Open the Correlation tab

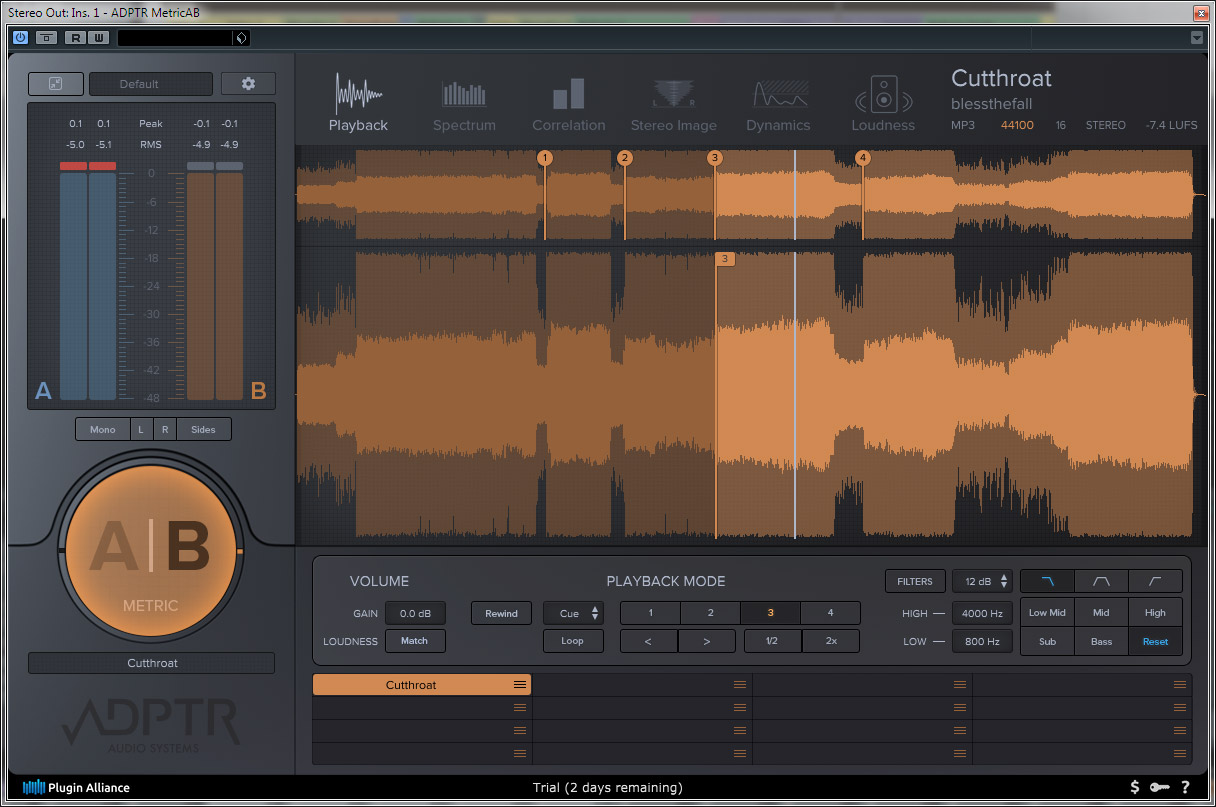pos(568,105)
